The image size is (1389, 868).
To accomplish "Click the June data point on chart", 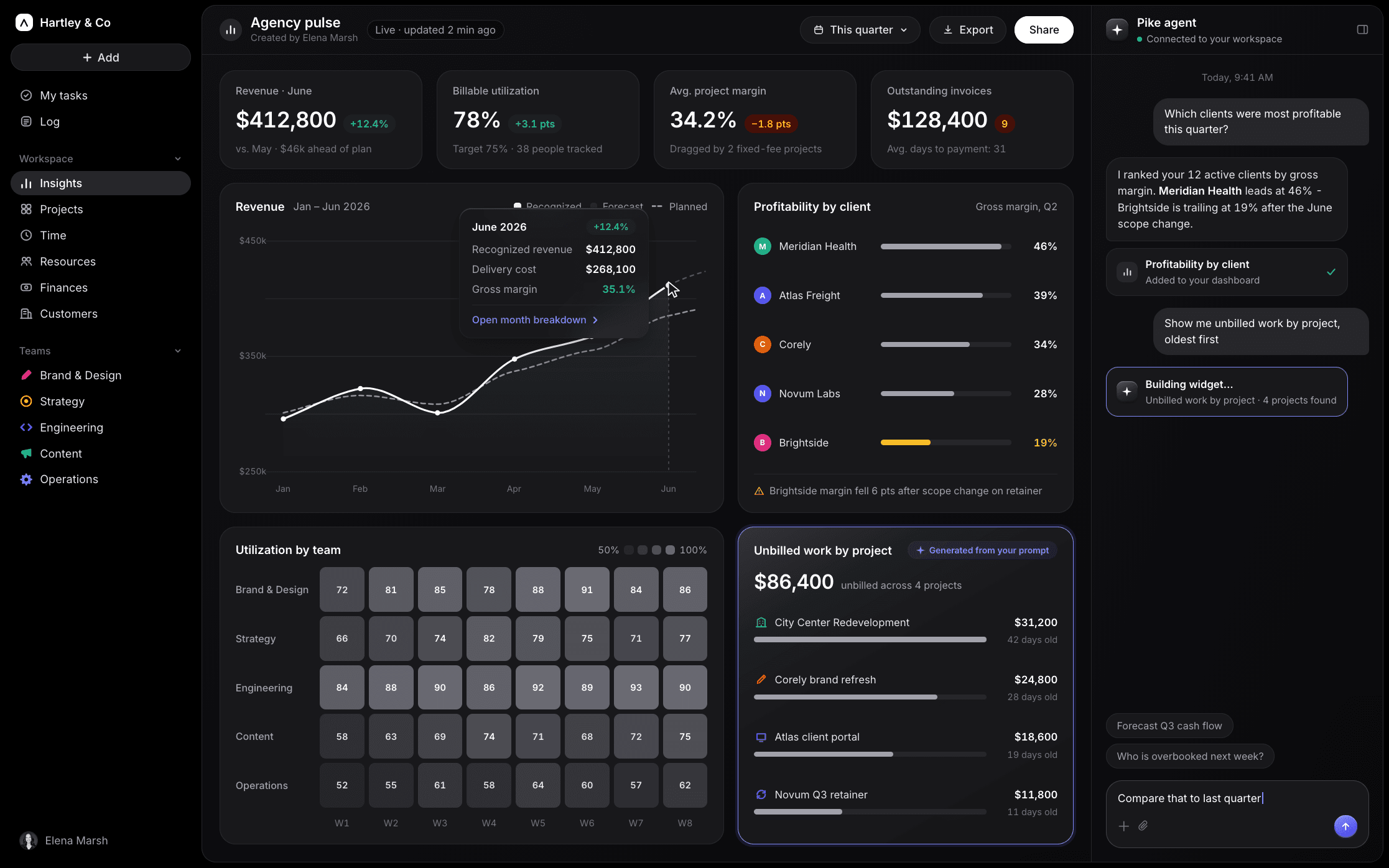I will tap(669, 285).
